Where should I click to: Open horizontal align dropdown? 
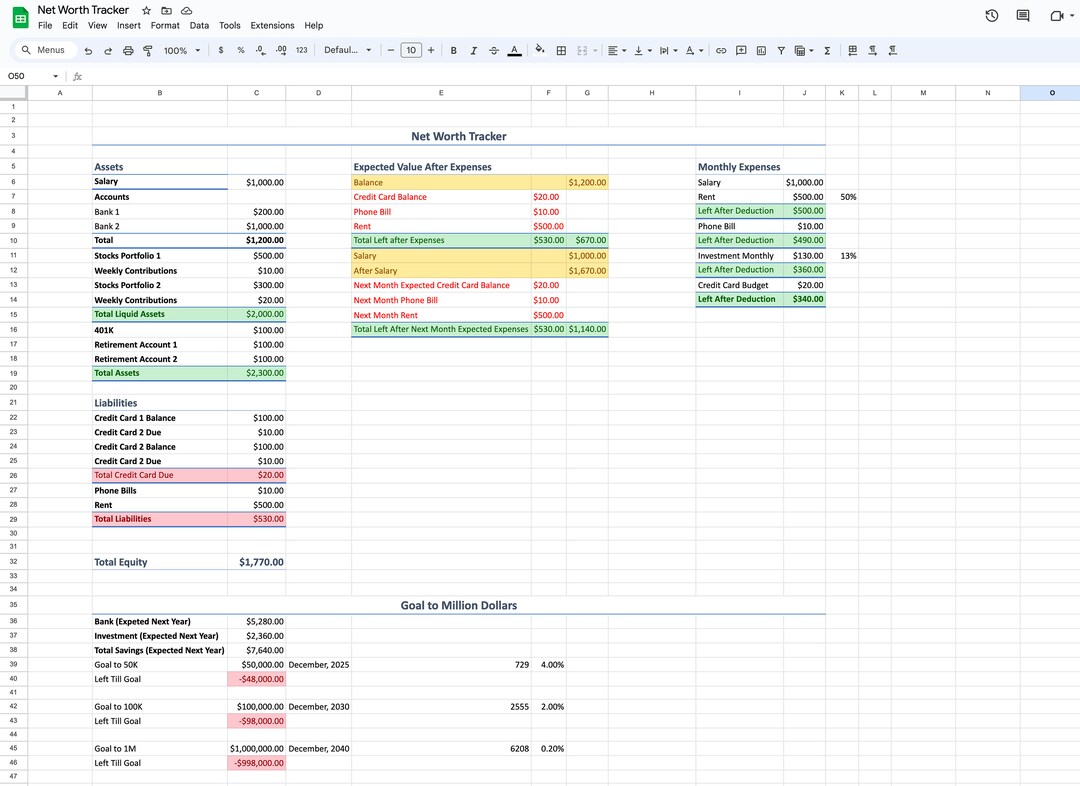[x=617, y=50]
